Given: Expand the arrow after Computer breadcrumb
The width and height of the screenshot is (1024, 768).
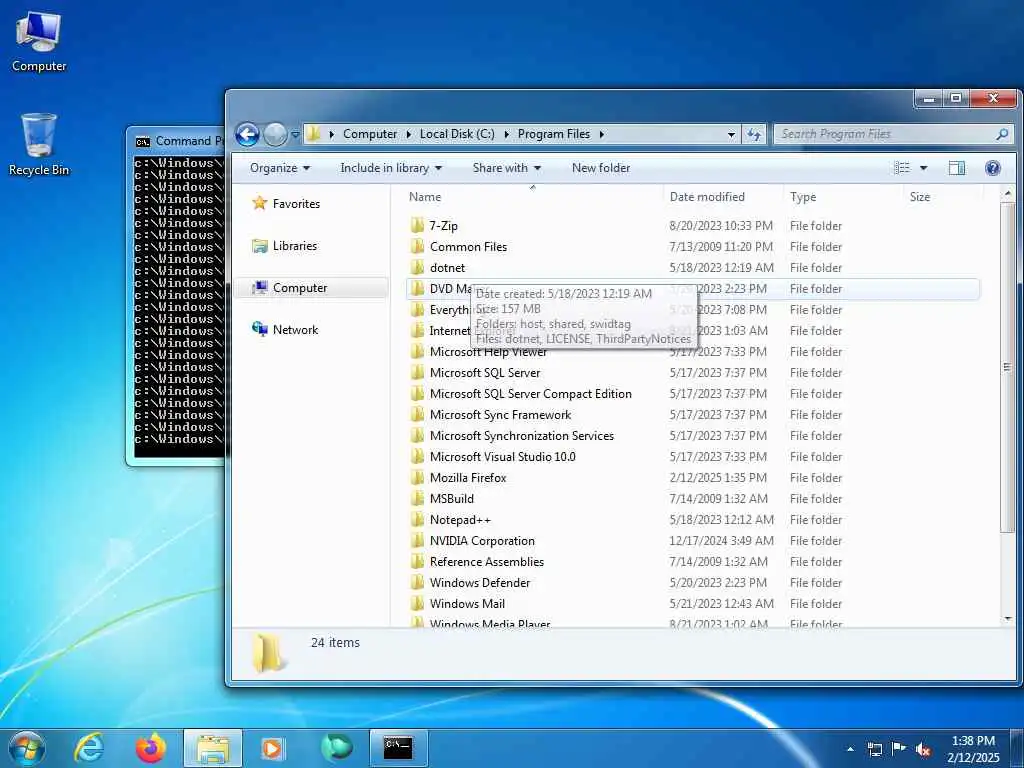Looking at the screenshot, I should click(409, 134).
